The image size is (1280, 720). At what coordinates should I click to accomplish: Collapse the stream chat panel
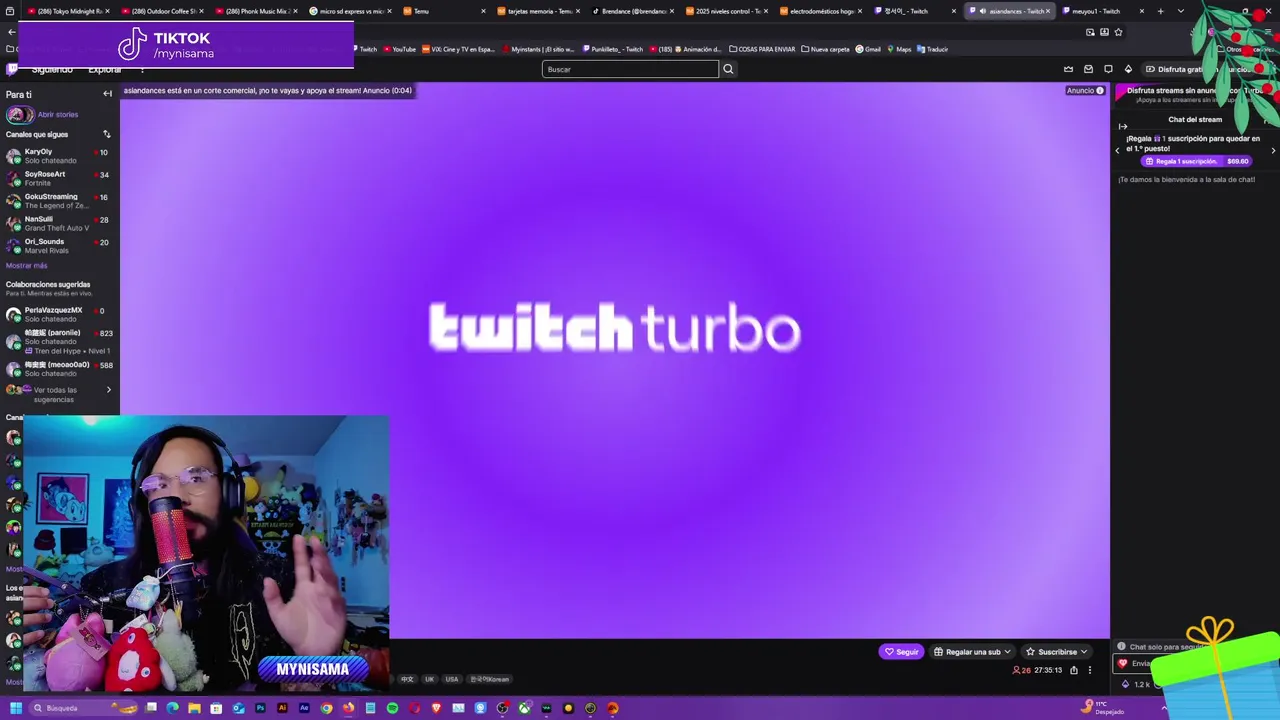point(1123,126)
